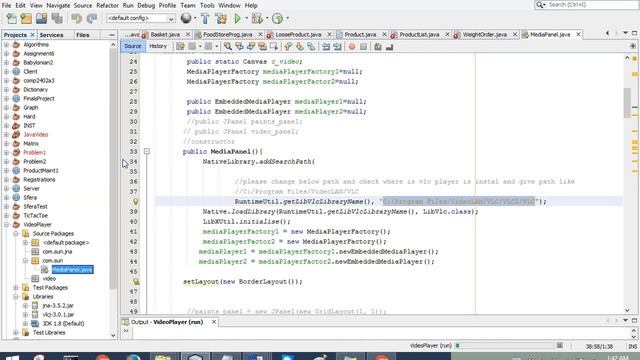Click the Find Next Occurrence icon
The image size is (640, 360).
[x=251, y=47]
